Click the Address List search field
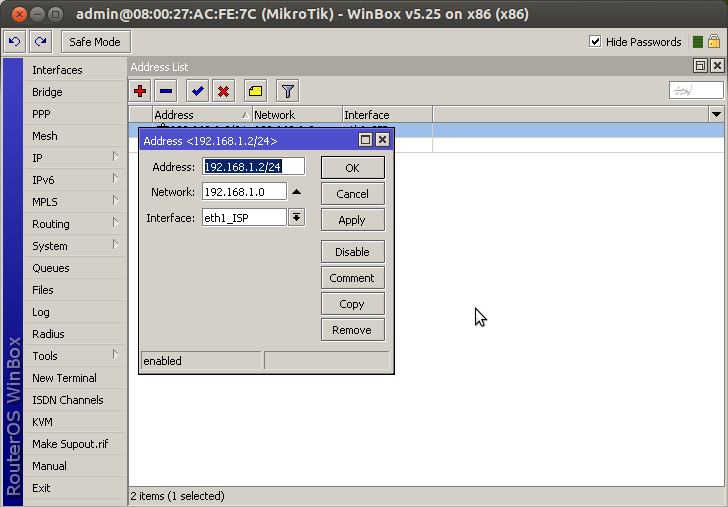The image size is (728, 507). (696, 90)
